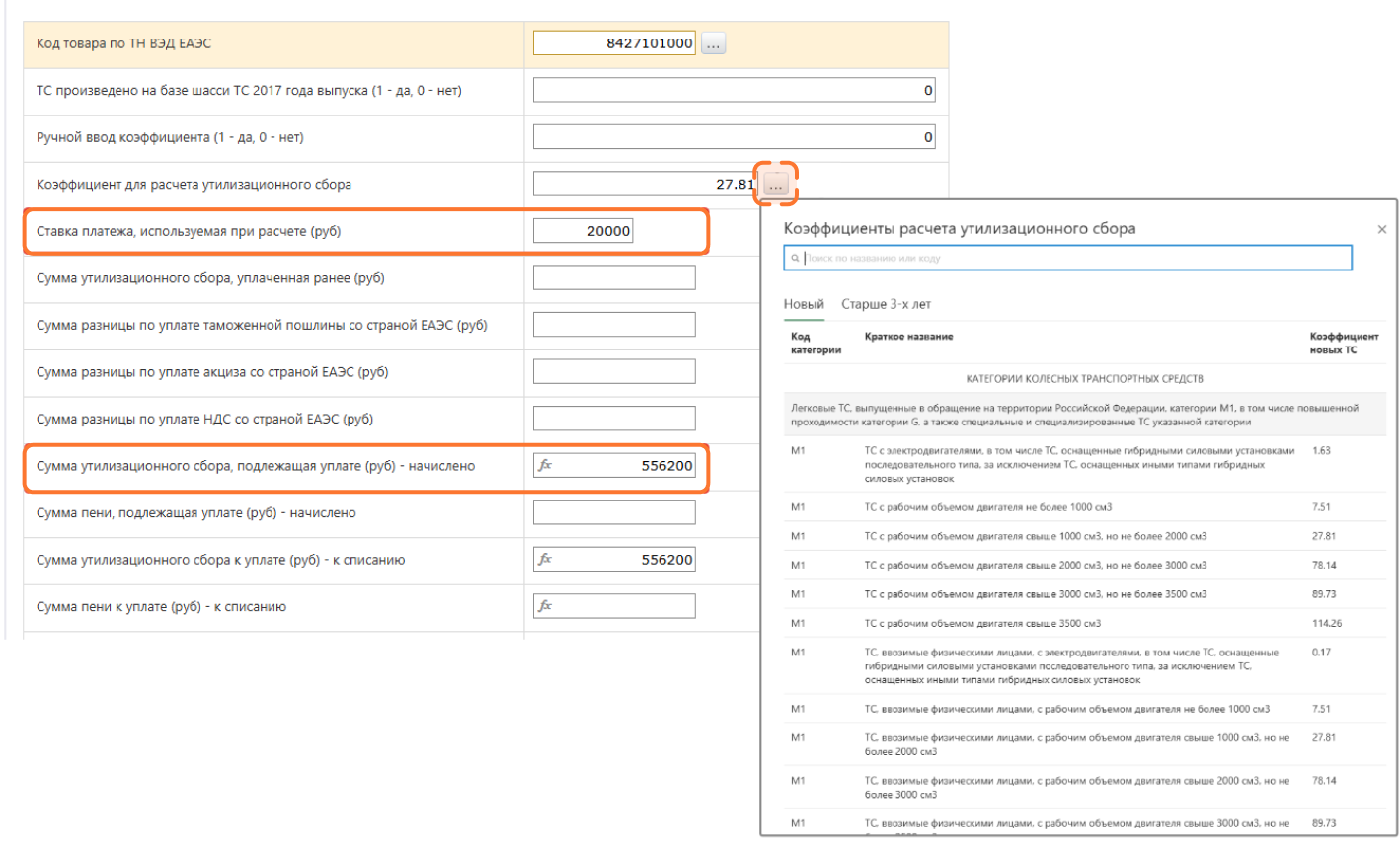Click label Ставка платежа, используемая при расчете
This screenshot has width=1400, height=848.
pos(189,231)
